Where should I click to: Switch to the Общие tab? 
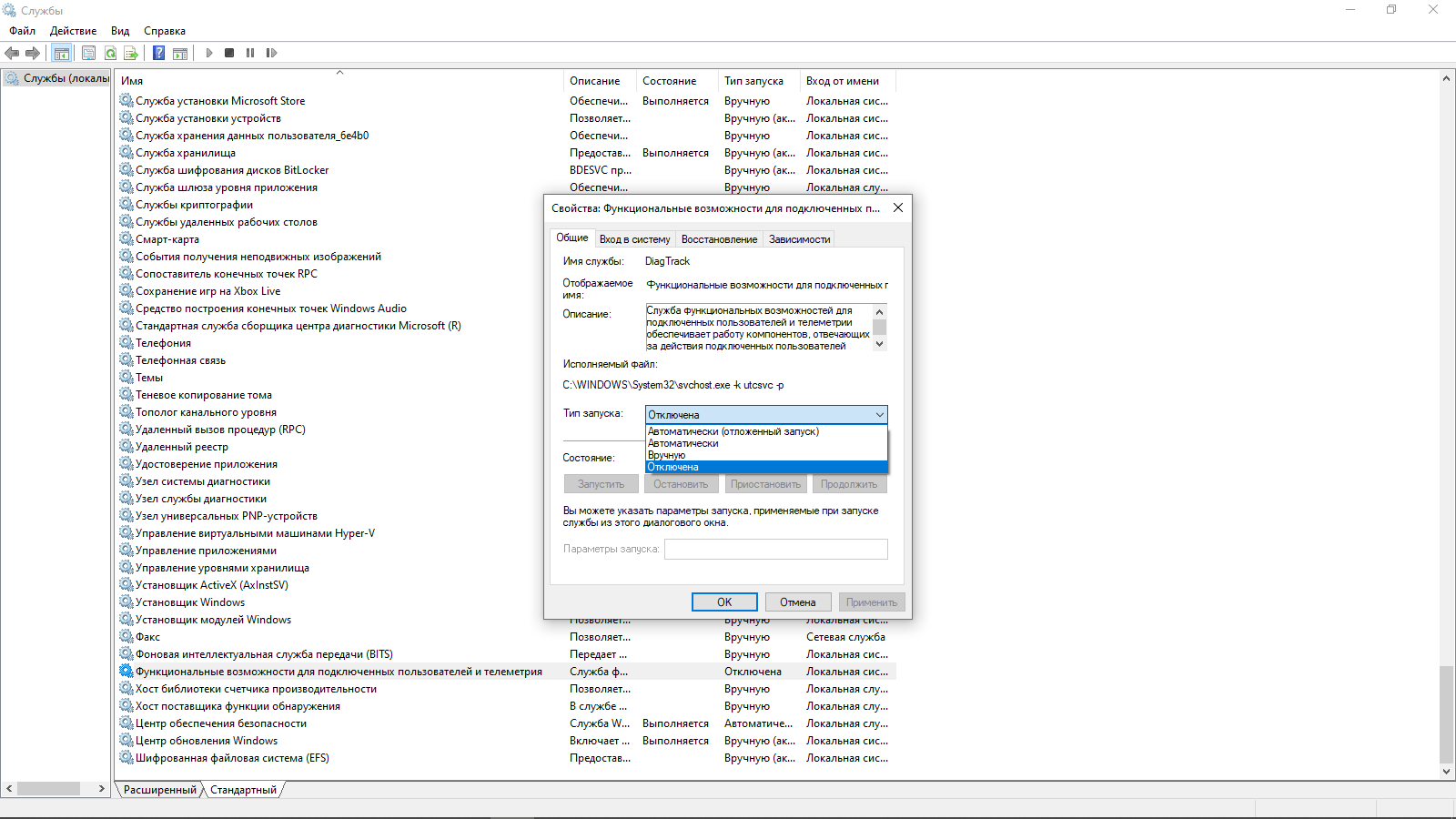point(572,238)
